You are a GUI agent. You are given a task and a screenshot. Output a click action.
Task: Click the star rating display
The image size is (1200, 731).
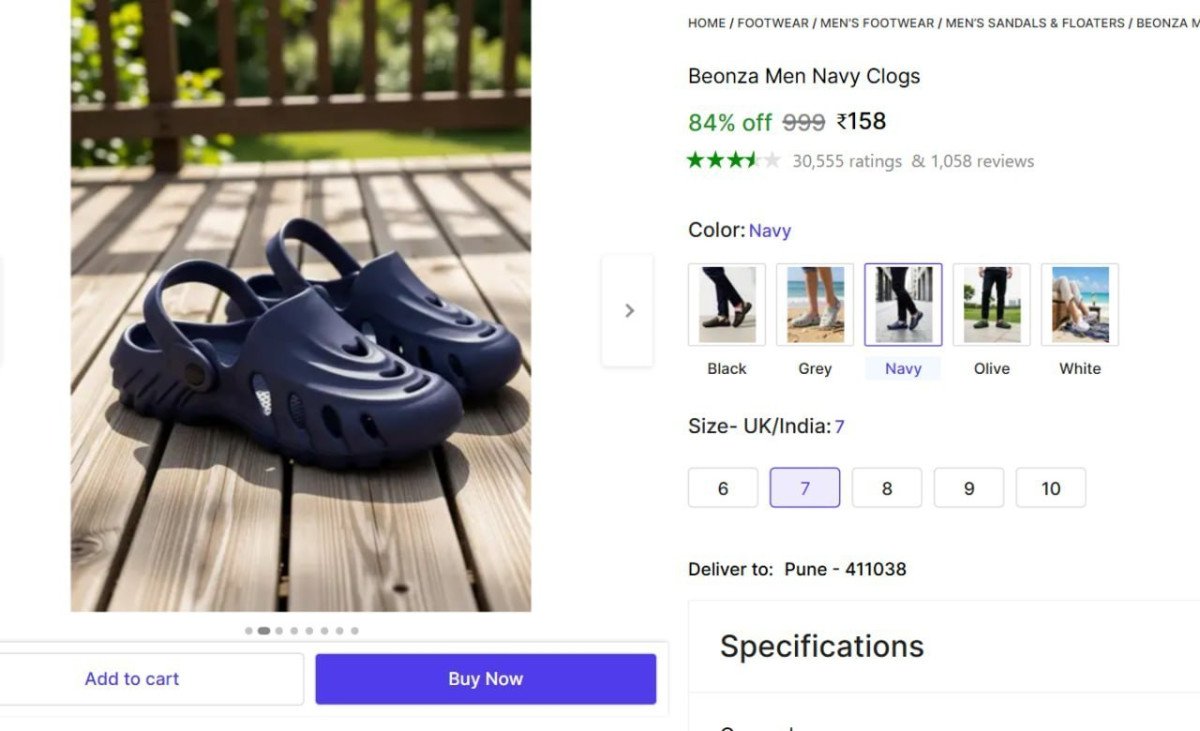tap(733, 160)
